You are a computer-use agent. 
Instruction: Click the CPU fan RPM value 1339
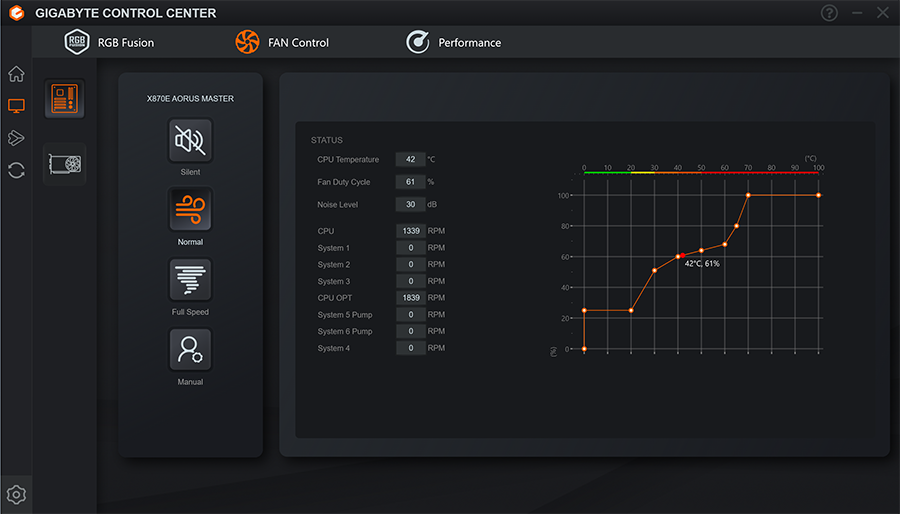point(411,231)
